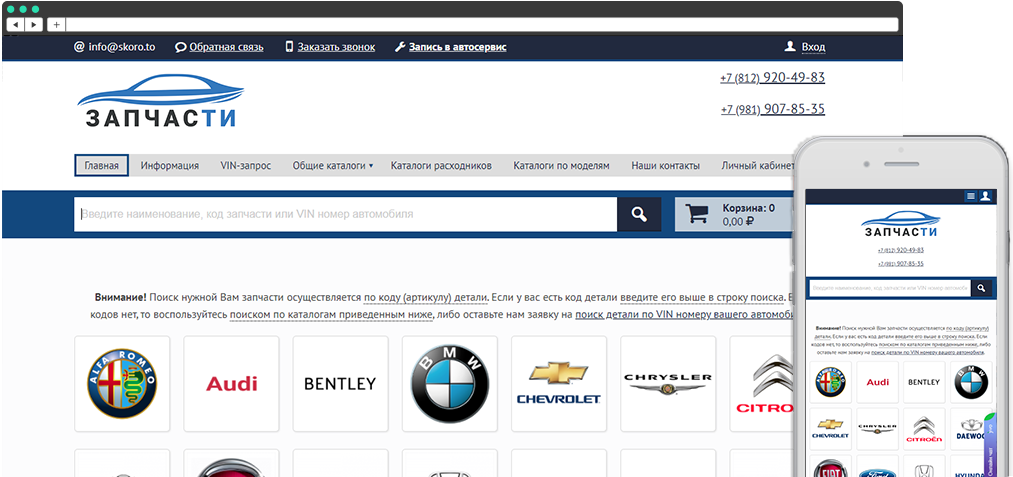The image size is (1013, 477).
Task: Tap the search field in the phone view
Action: [x=890, y=288]
